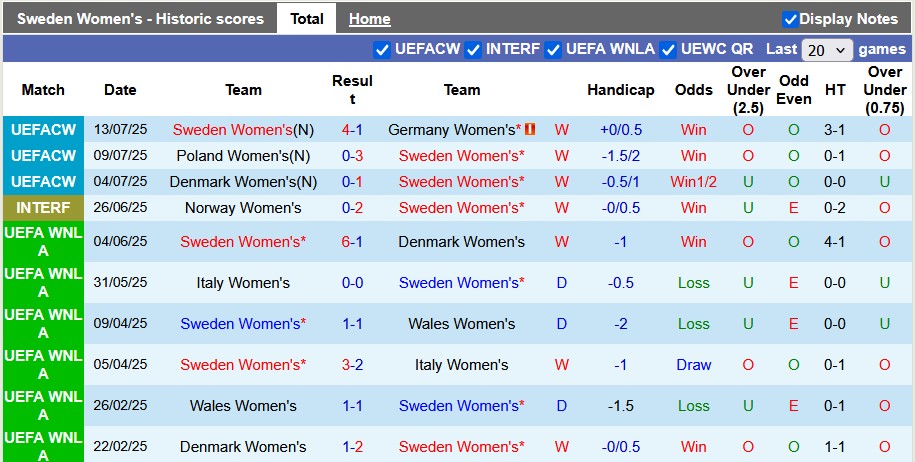Click the red card icon beside Germany Women's

click(531, 130)
